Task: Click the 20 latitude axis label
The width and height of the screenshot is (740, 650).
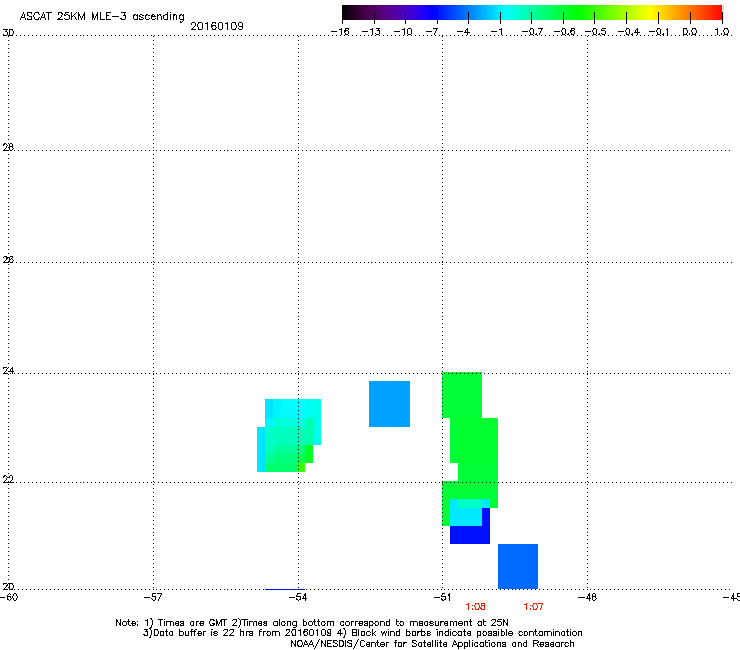Action: (8, 586)
